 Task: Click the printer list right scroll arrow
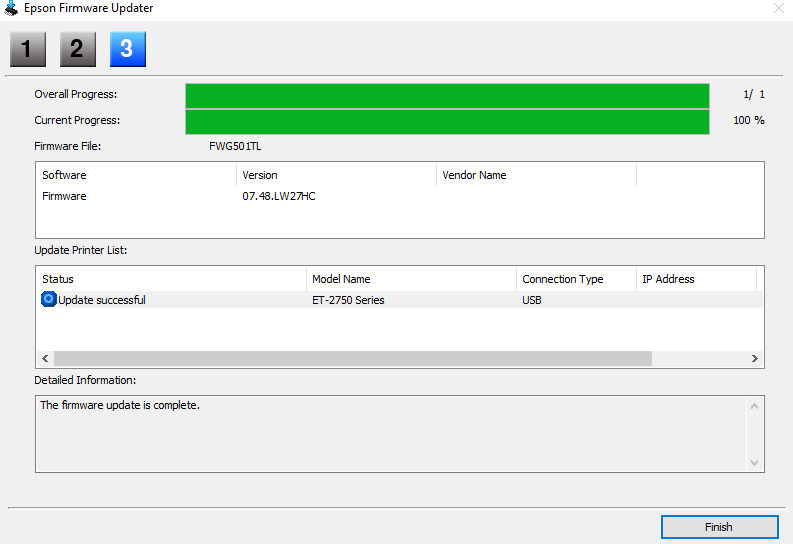tap(755, 358)
